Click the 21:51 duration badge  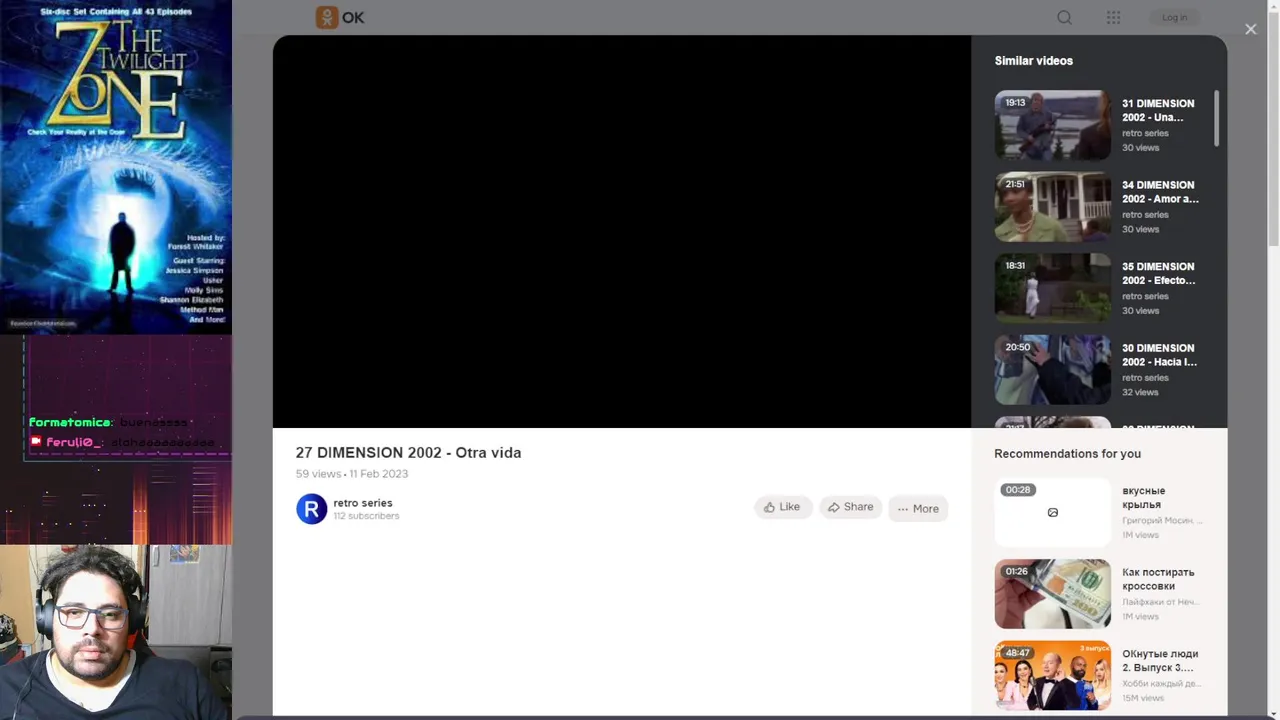click(x=1015, y=184)
